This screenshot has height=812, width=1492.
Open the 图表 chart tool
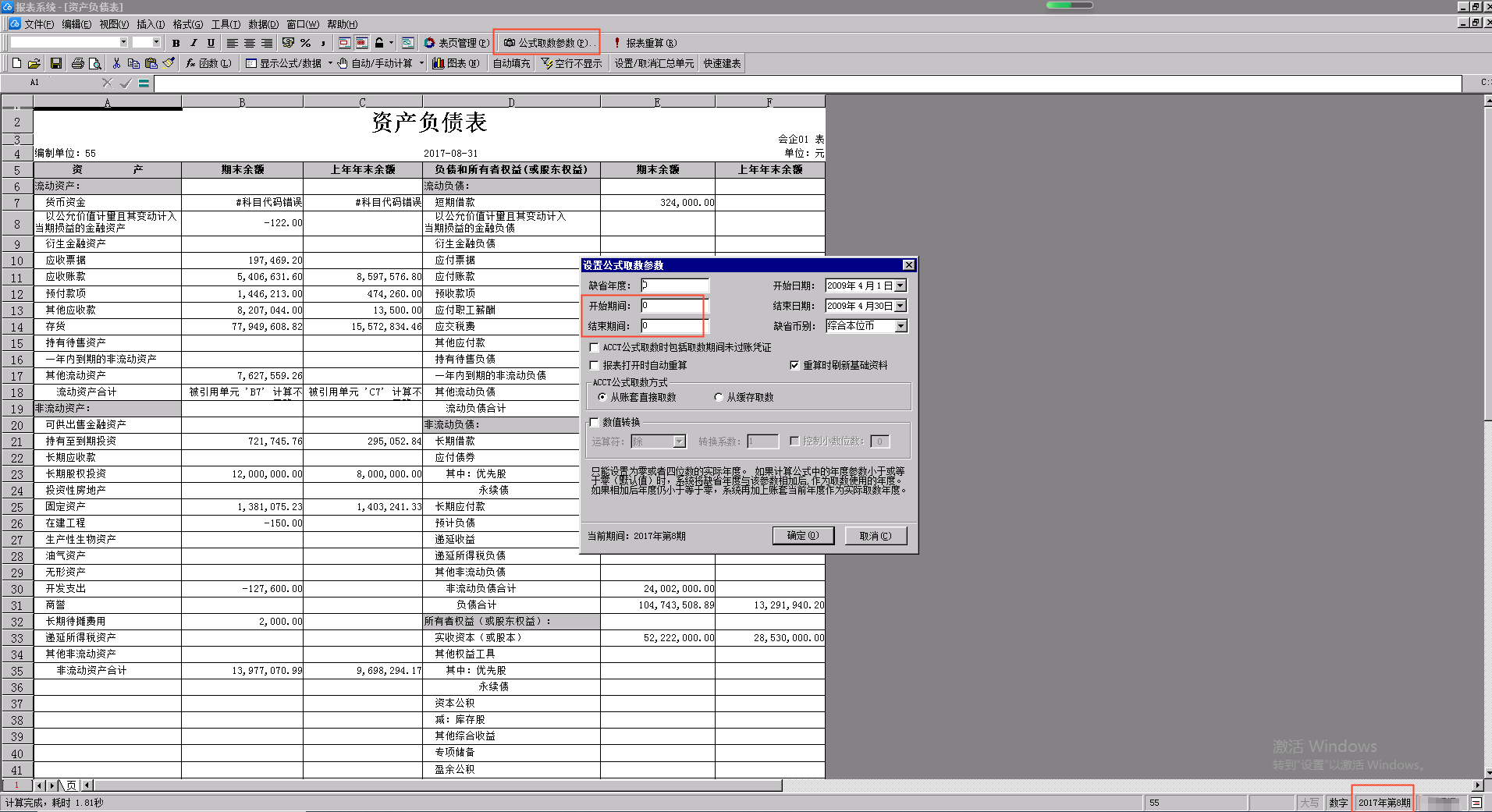[456, 63]
